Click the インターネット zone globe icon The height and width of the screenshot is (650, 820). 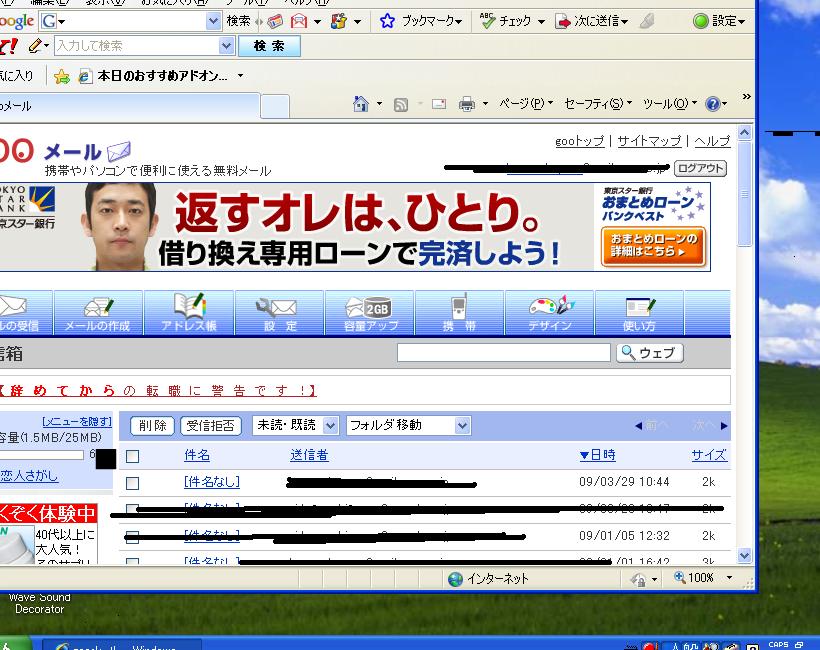coord(455,579)
